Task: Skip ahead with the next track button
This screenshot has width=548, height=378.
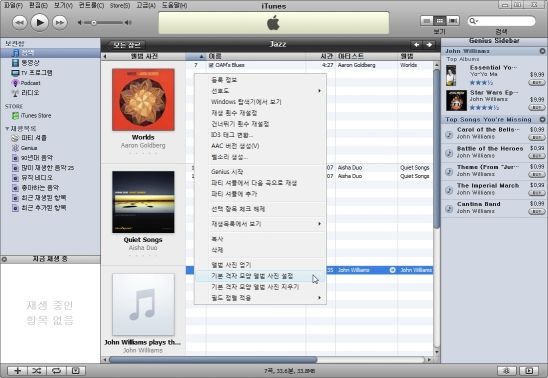Action: [60, 23]
